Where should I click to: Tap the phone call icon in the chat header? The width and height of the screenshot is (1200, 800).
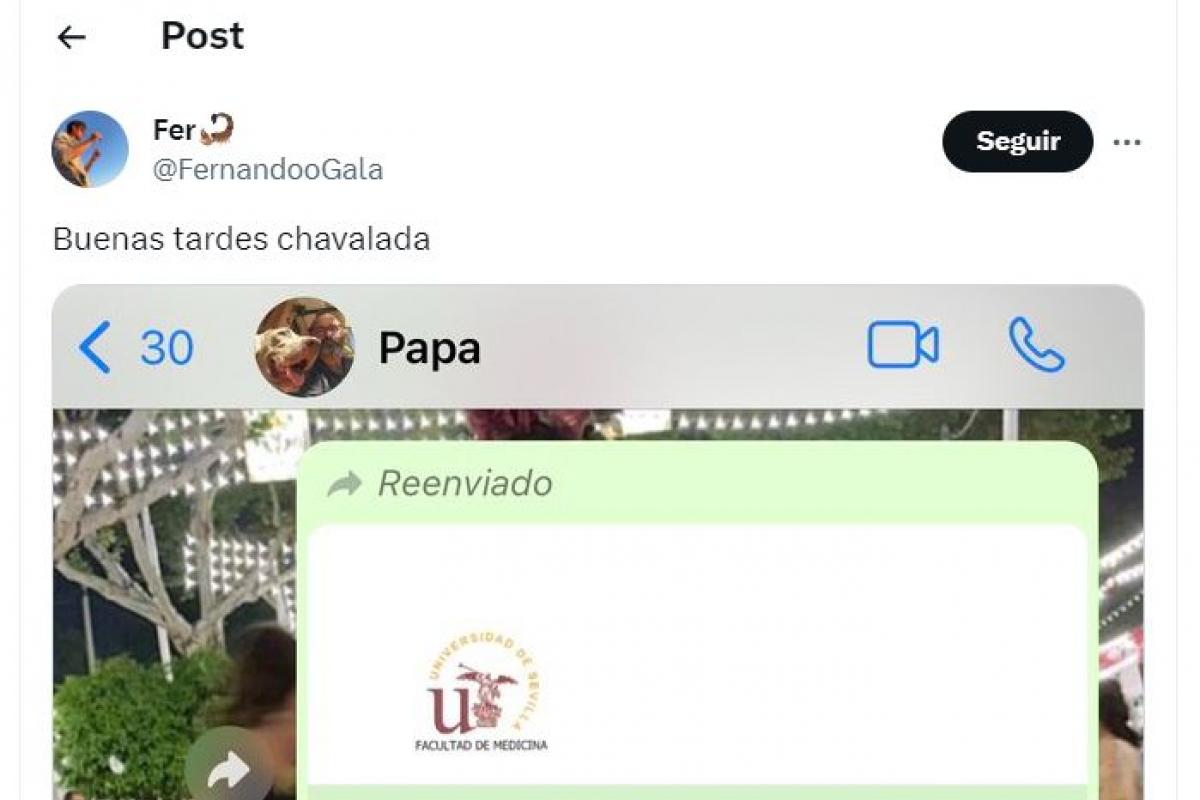tap(1037, 345)
